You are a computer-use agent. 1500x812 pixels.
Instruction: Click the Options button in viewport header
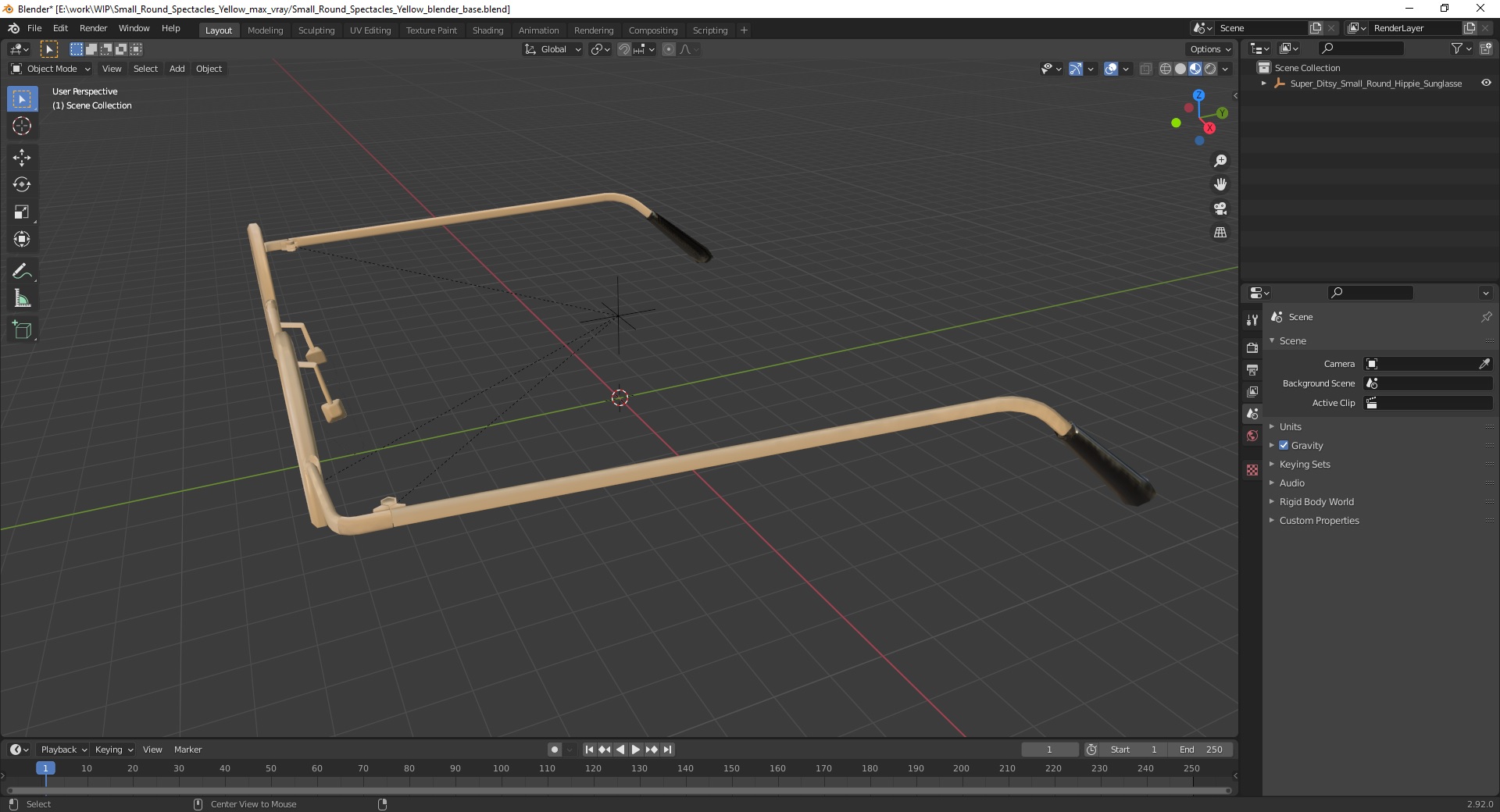coord(1210,49)
